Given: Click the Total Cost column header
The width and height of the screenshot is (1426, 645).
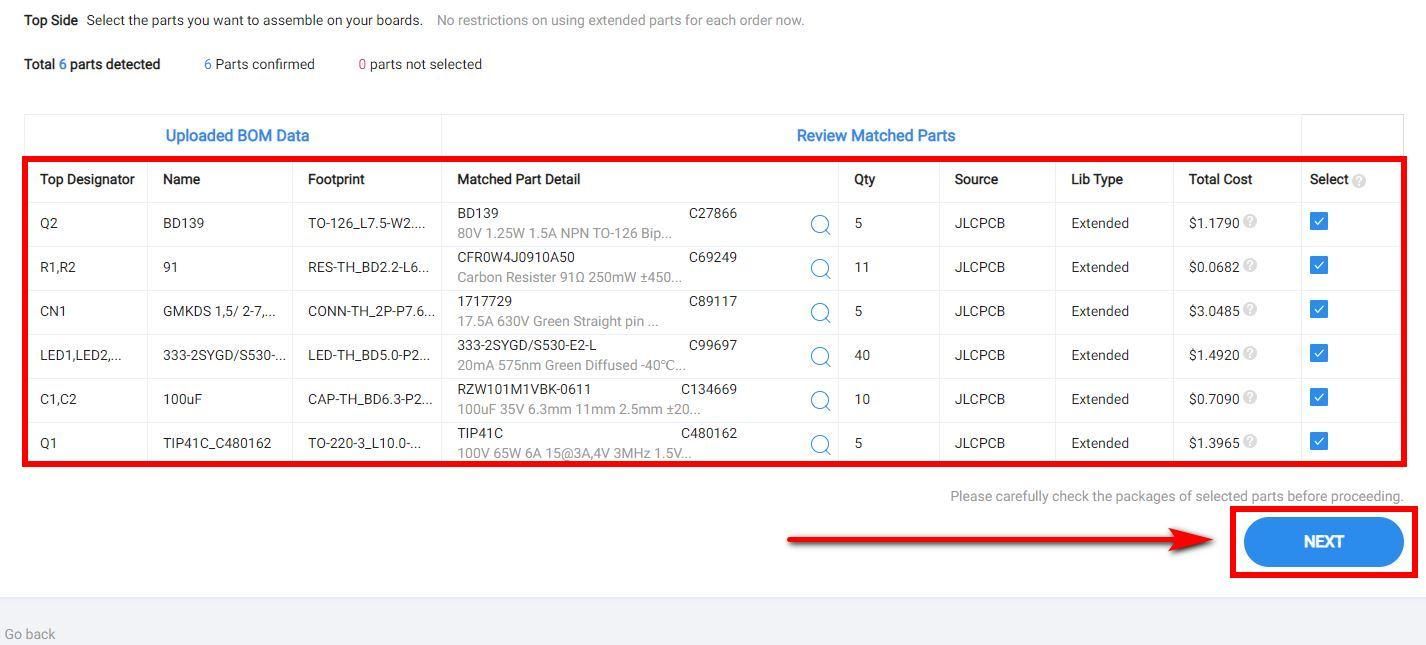Looking at the screenshot, I should (x=1220, y=180).
